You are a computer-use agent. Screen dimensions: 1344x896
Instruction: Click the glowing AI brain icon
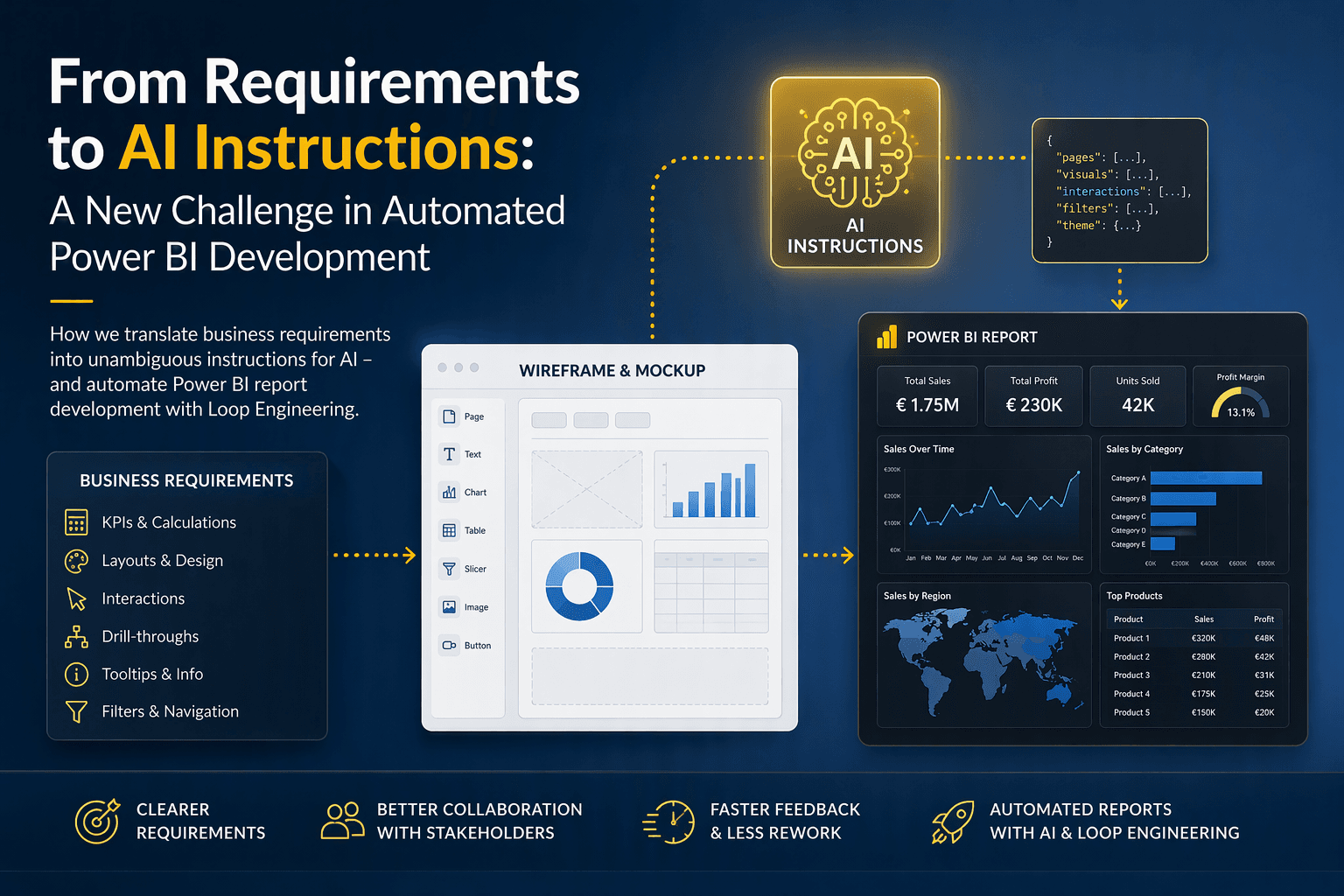(x=855, y=153)
